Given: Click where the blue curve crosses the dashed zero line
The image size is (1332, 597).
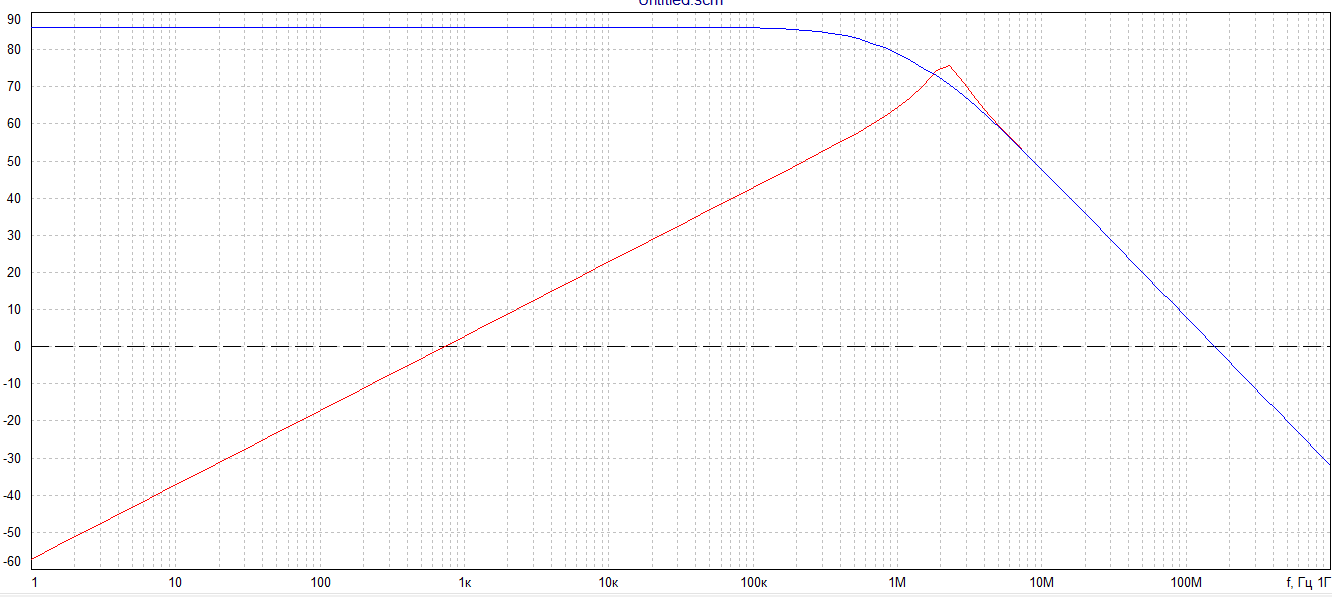Looking at the screenshot, I should pos(1215,346).
